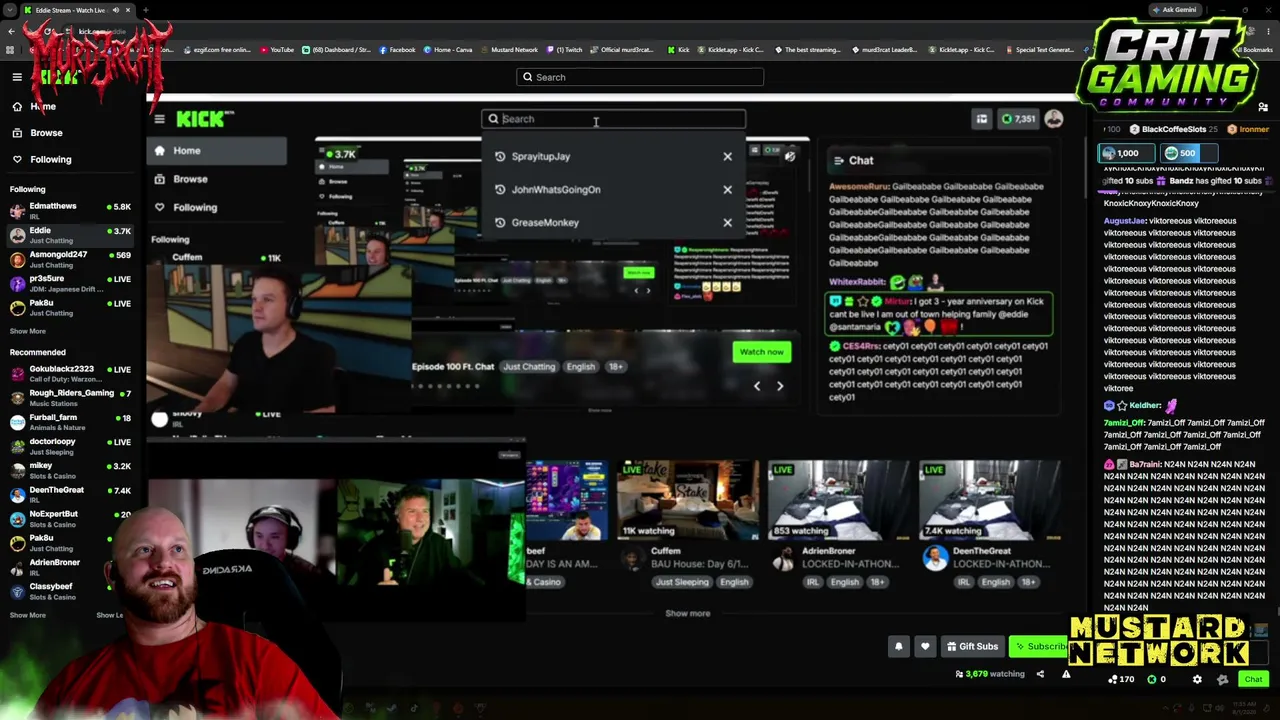Open the Mustard Network bookmark
The height and width of the screenshot is (720, 1280).
click(510, 50)
